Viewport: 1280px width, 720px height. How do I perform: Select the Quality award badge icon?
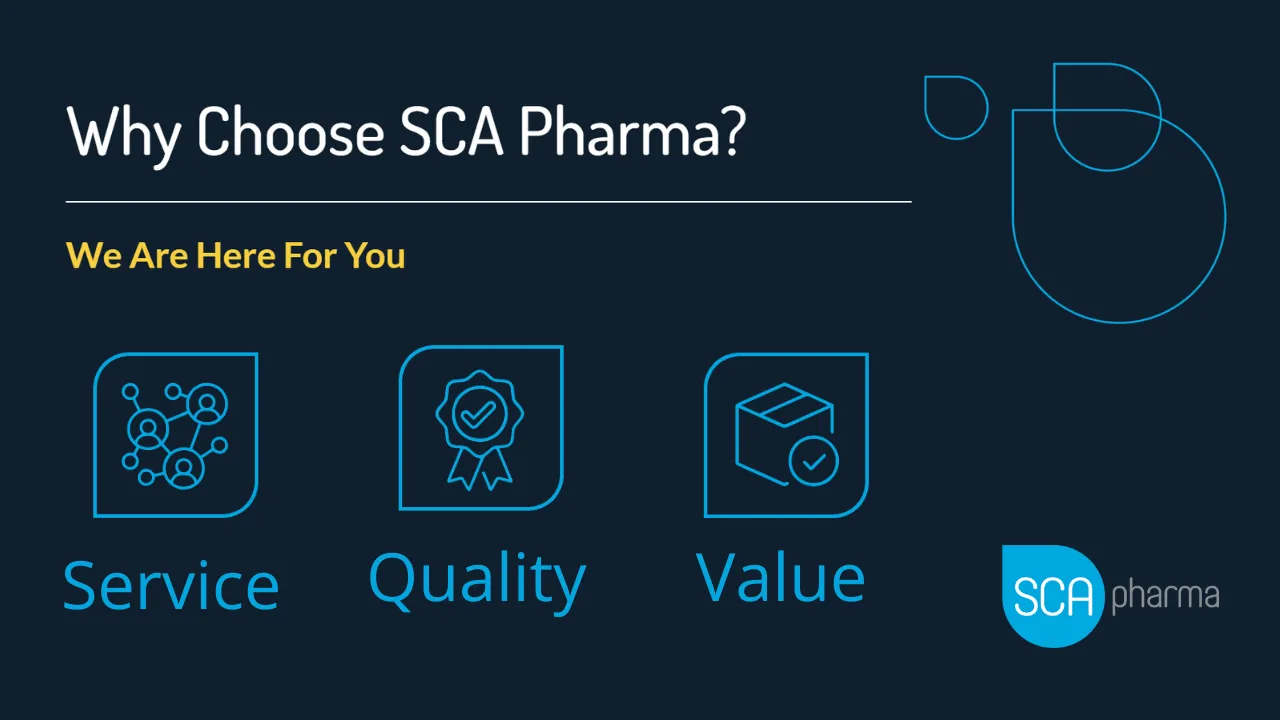tap(481, 428)
